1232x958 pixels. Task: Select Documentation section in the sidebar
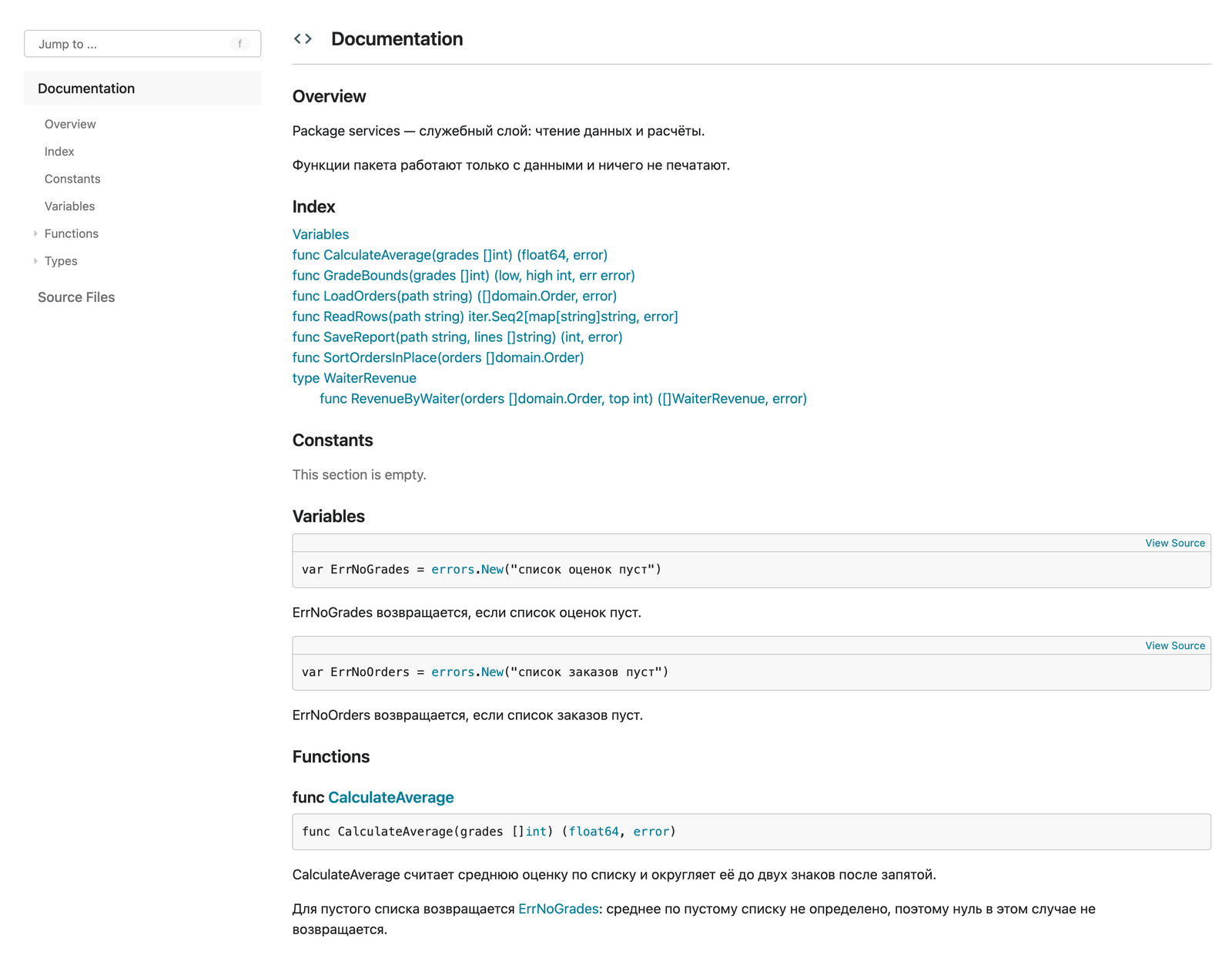point(142,89)
